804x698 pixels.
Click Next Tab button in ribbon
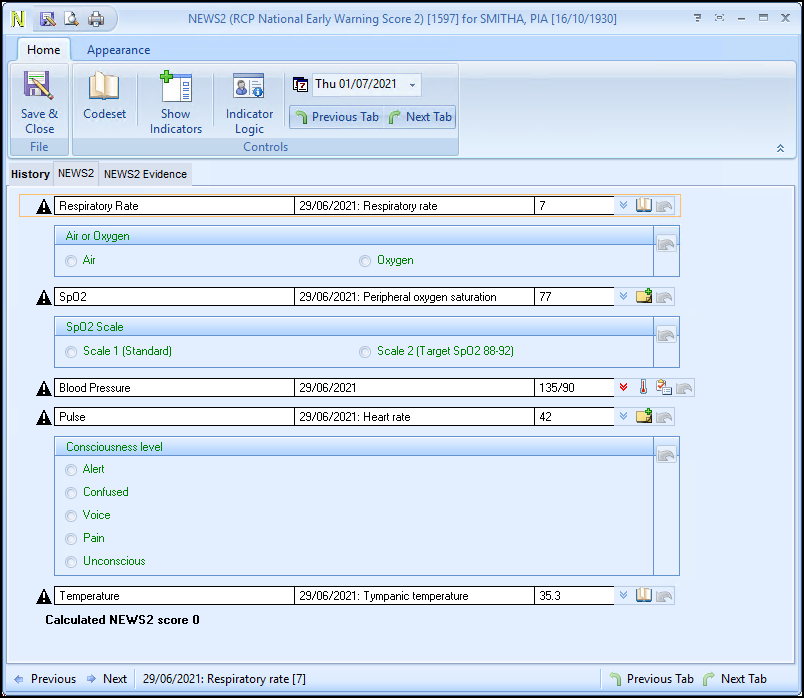pos(420,117)
